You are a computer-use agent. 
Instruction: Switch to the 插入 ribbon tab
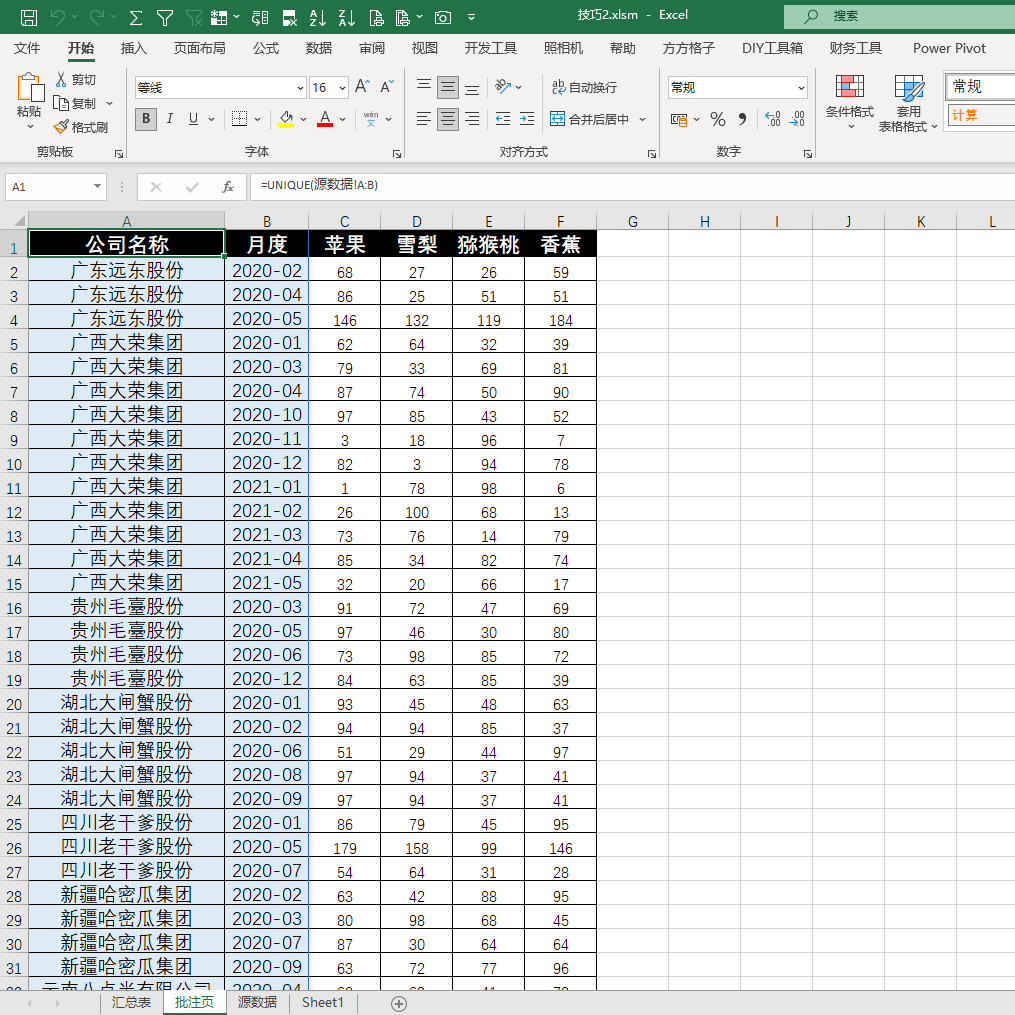pyautogui.click(x=133, y=48)
